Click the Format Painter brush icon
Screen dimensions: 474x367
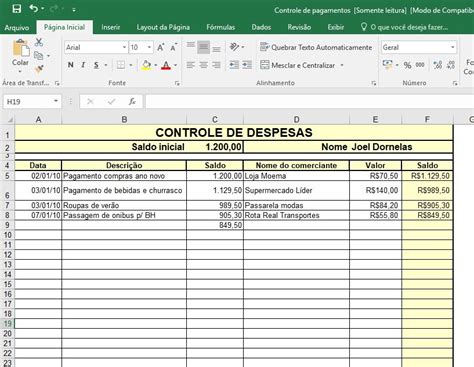[39, 69]
